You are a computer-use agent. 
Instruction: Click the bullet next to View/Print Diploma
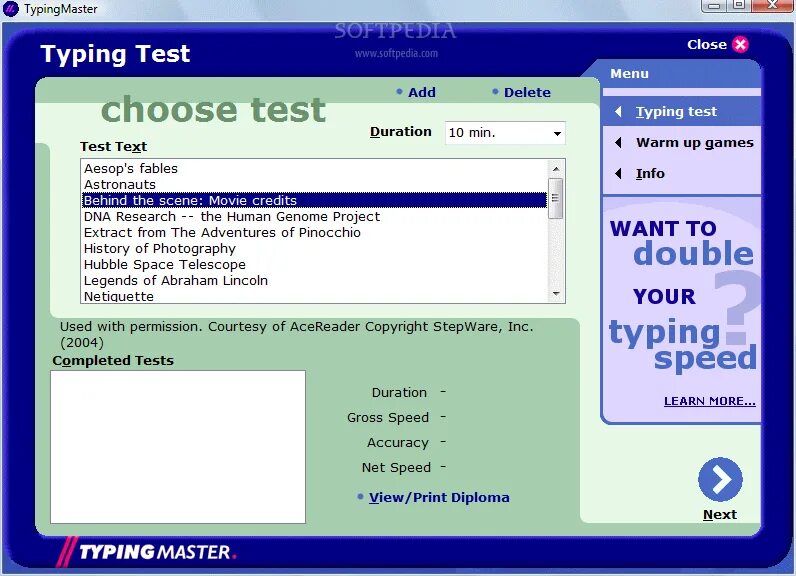[x=360, y=496]
